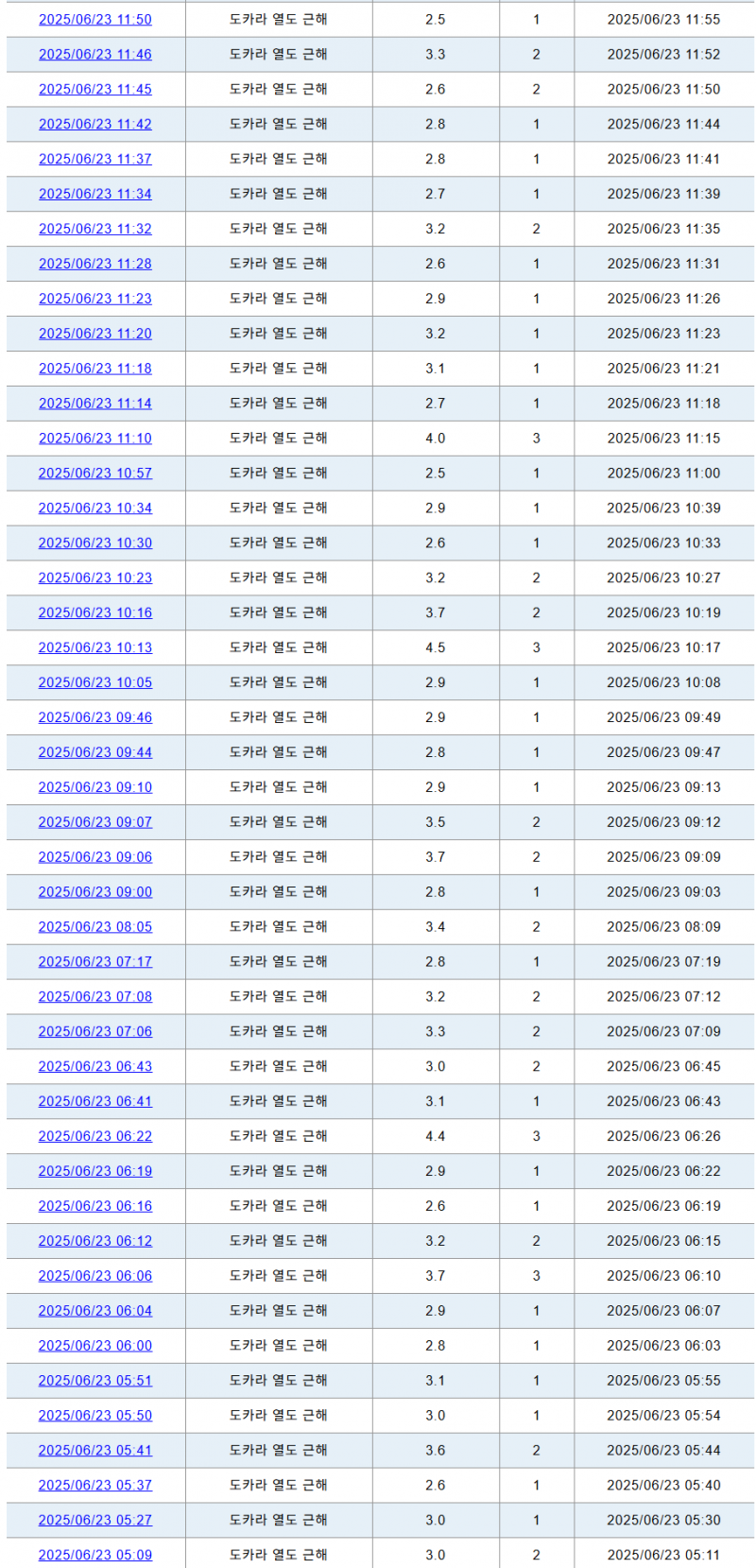Select the announcement time 2025/06/23 09:03
Image resolution: width=756 pixels, height=1568 pixels.
663,893
